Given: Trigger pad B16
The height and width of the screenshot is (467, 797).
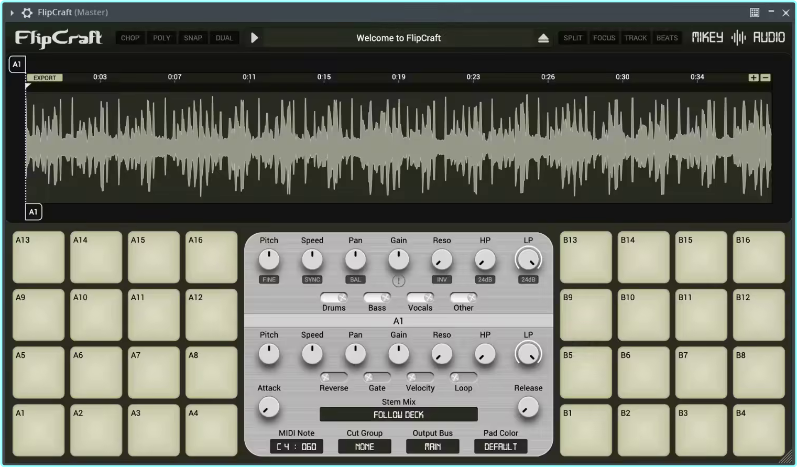Looking at the screenshot, I should (x=759, y=257).
